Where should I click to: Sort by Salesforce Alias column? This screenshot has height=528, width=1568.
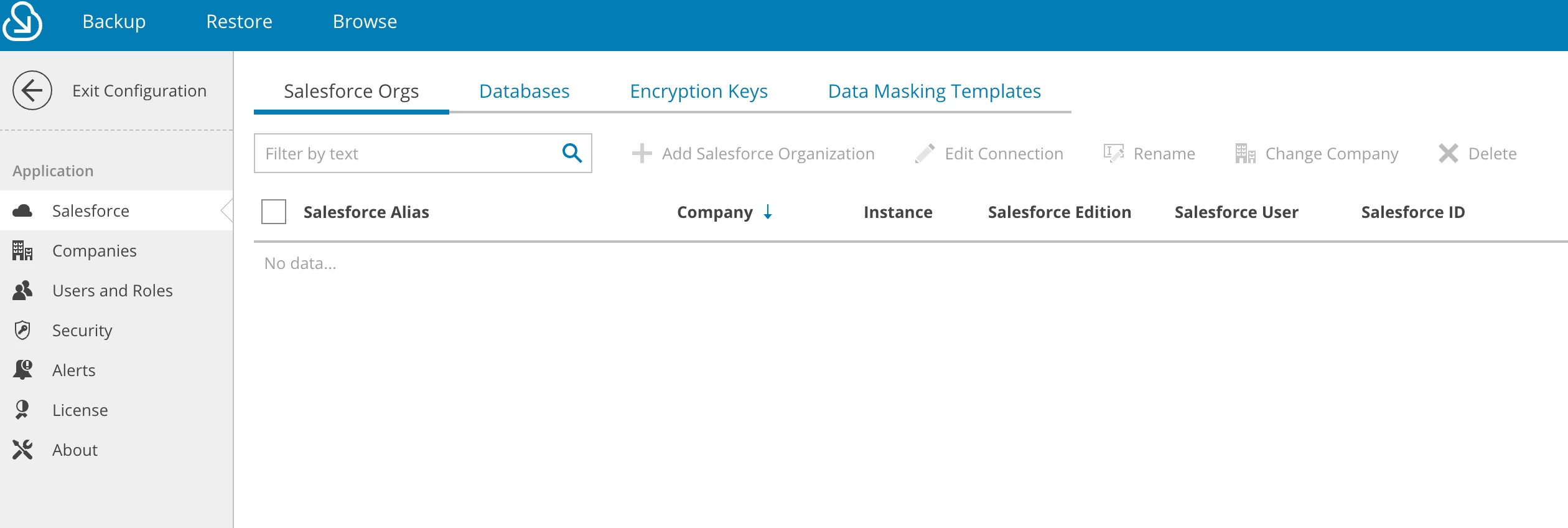[x=366, y=212]
